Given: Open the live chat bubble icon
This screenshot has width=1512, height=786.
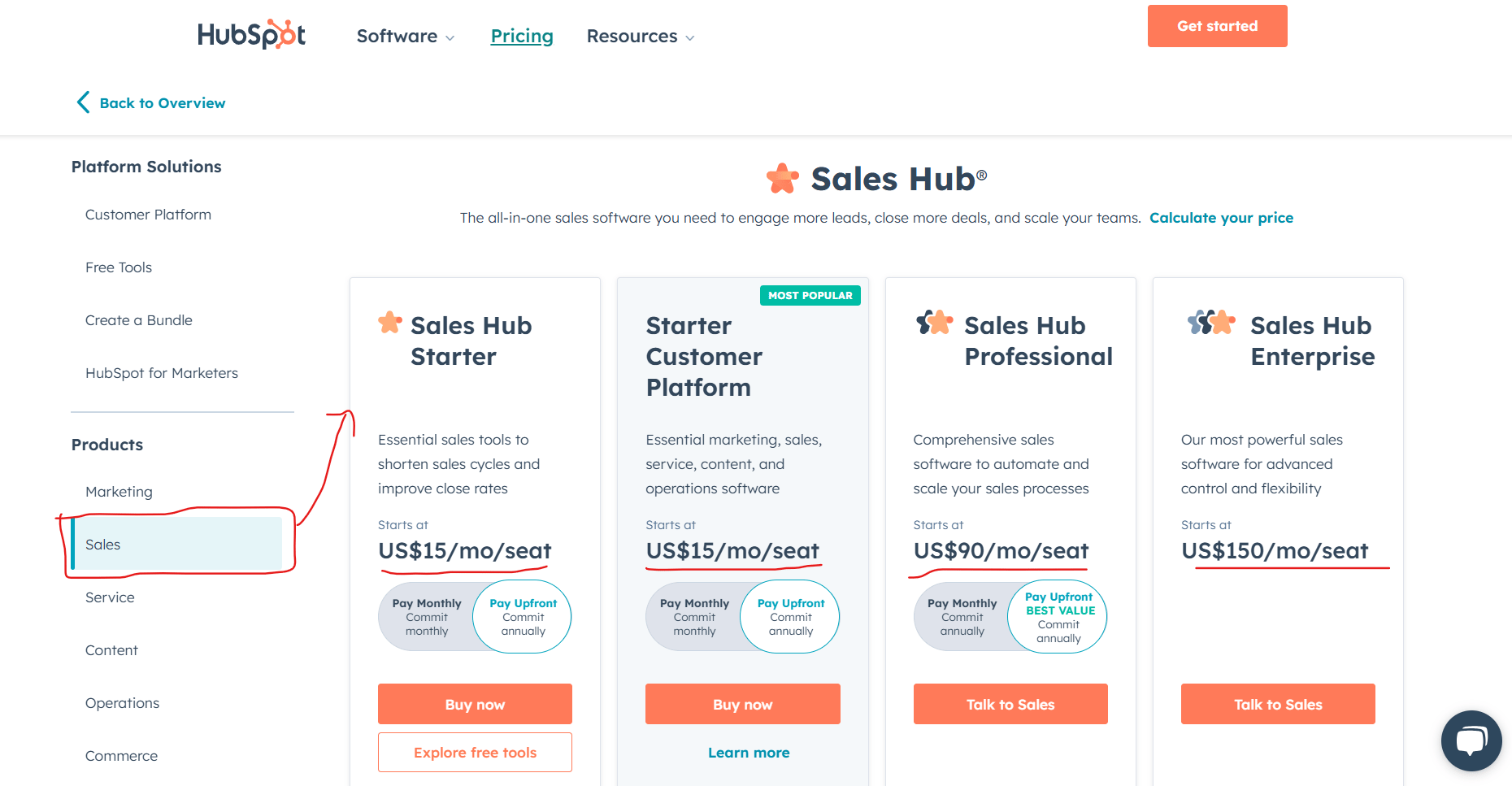Looking at the screenshot, I should 1471,740.
